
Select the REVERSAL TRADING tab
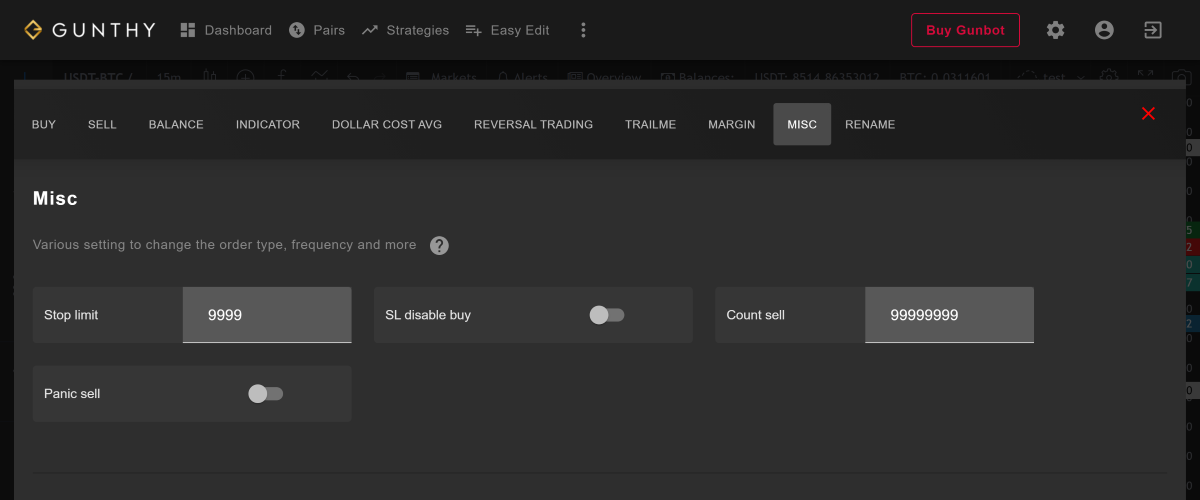(533, 125)
